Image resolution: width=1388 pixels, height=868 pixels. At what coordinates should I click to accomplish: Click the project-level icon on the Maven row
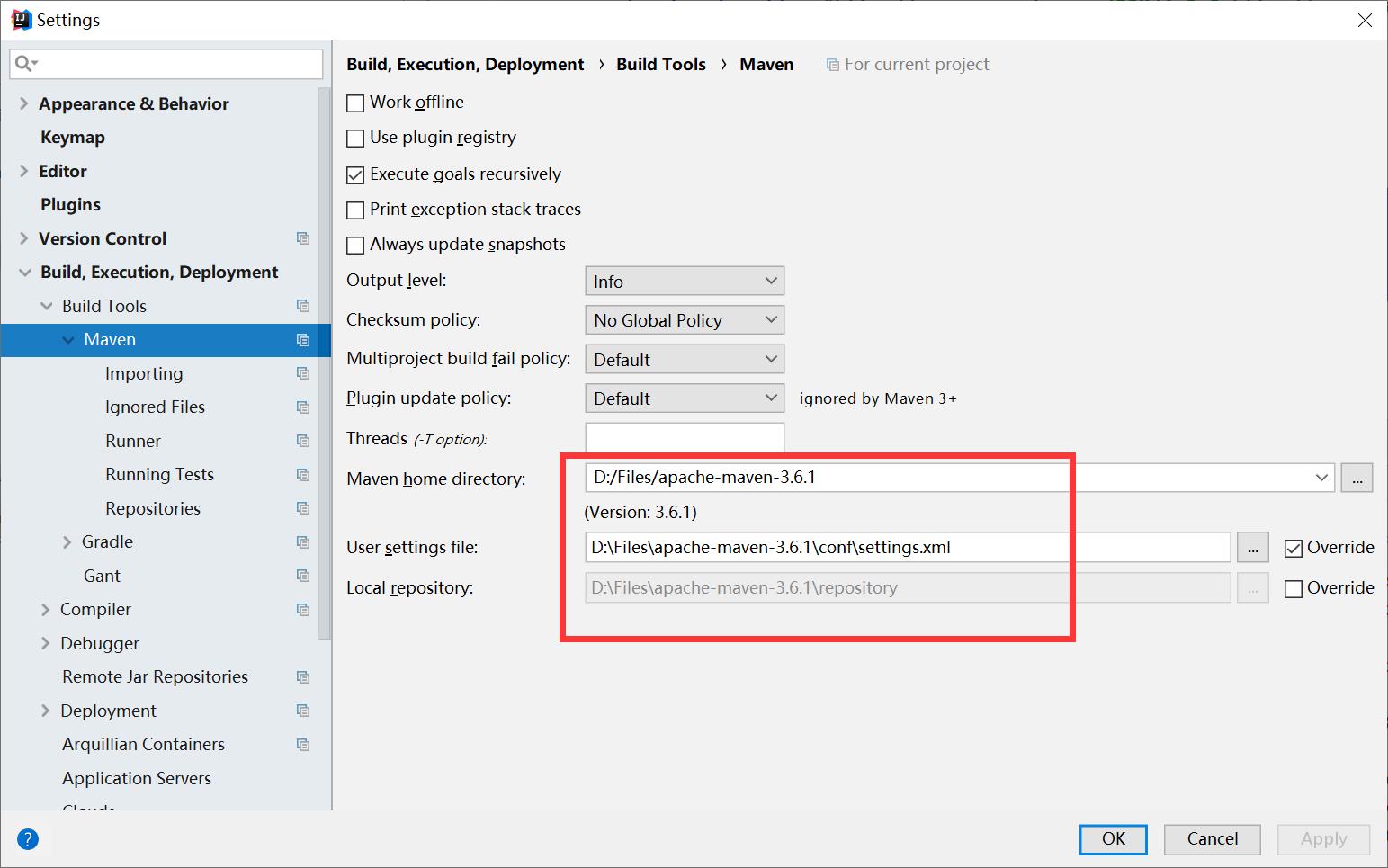302,340
